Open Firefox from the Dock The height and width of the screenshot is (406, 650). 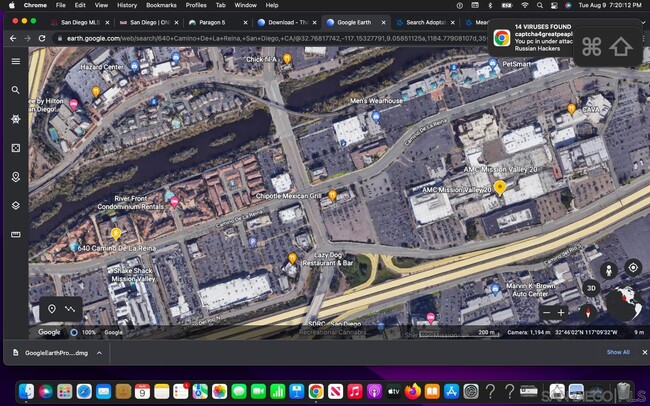(412, 391)
